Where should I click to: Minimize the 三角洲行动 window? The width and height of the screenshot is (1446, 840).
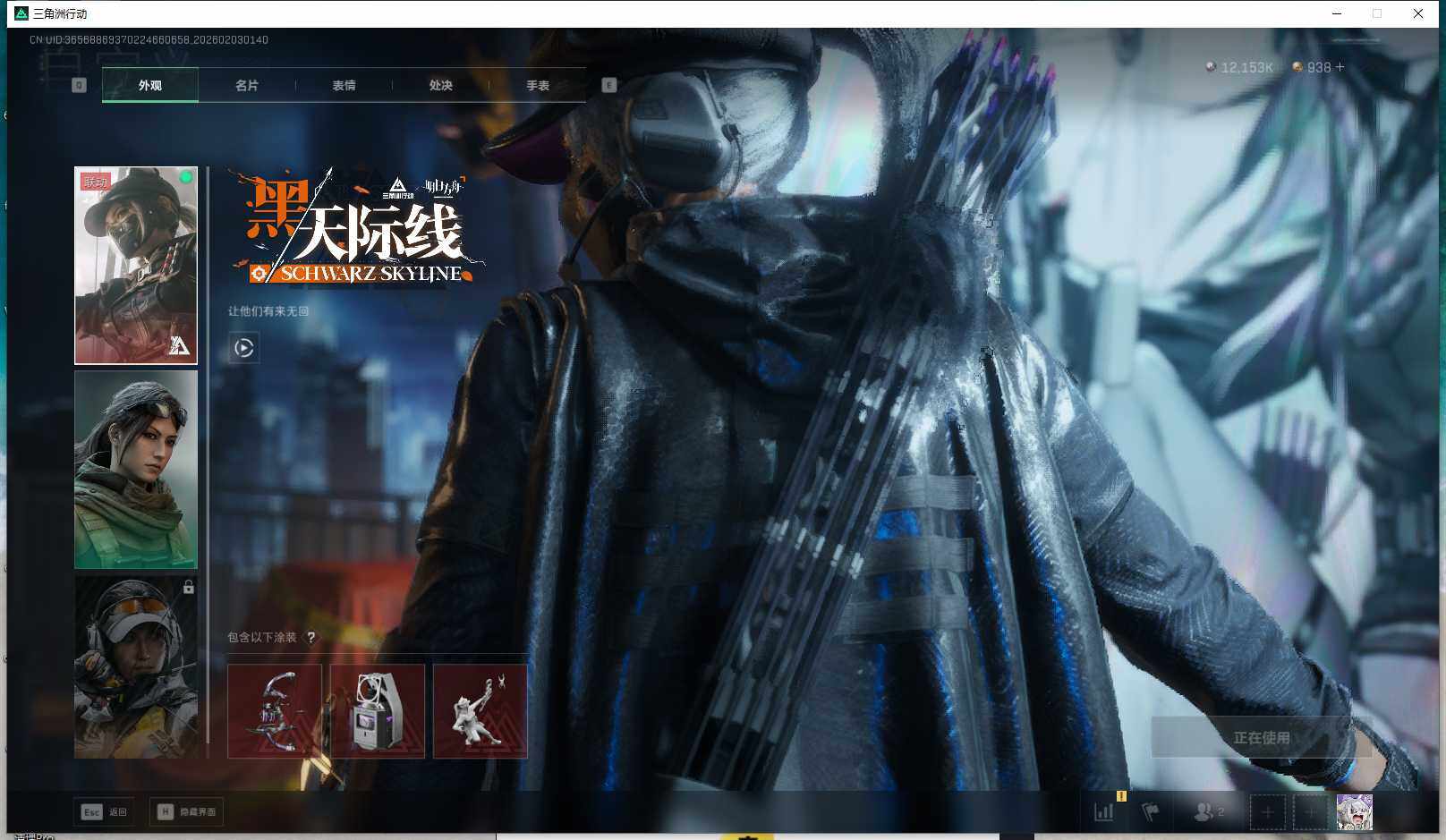point(1337,13)
